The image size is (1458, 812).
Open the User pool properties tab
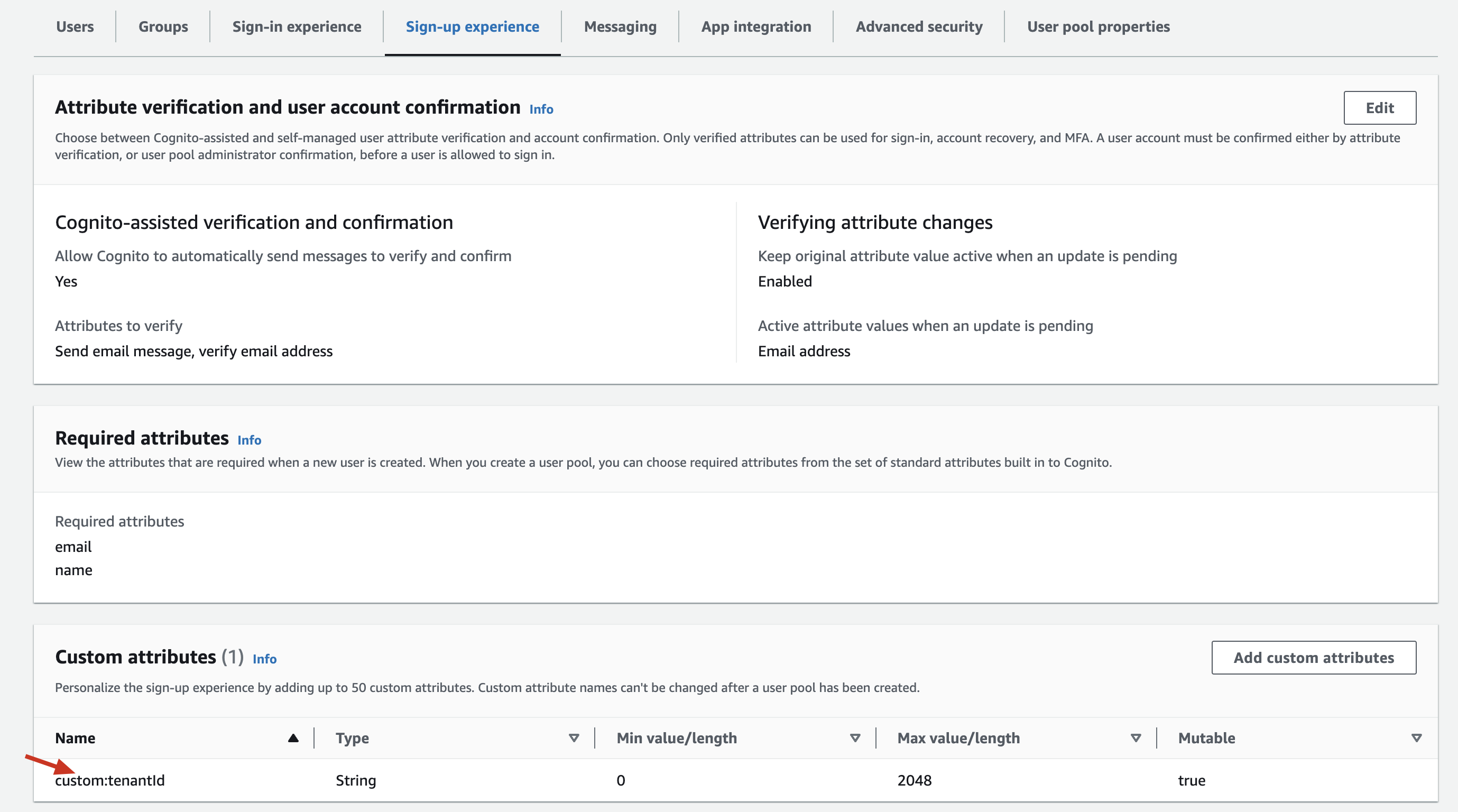[x=1098, y=26]
